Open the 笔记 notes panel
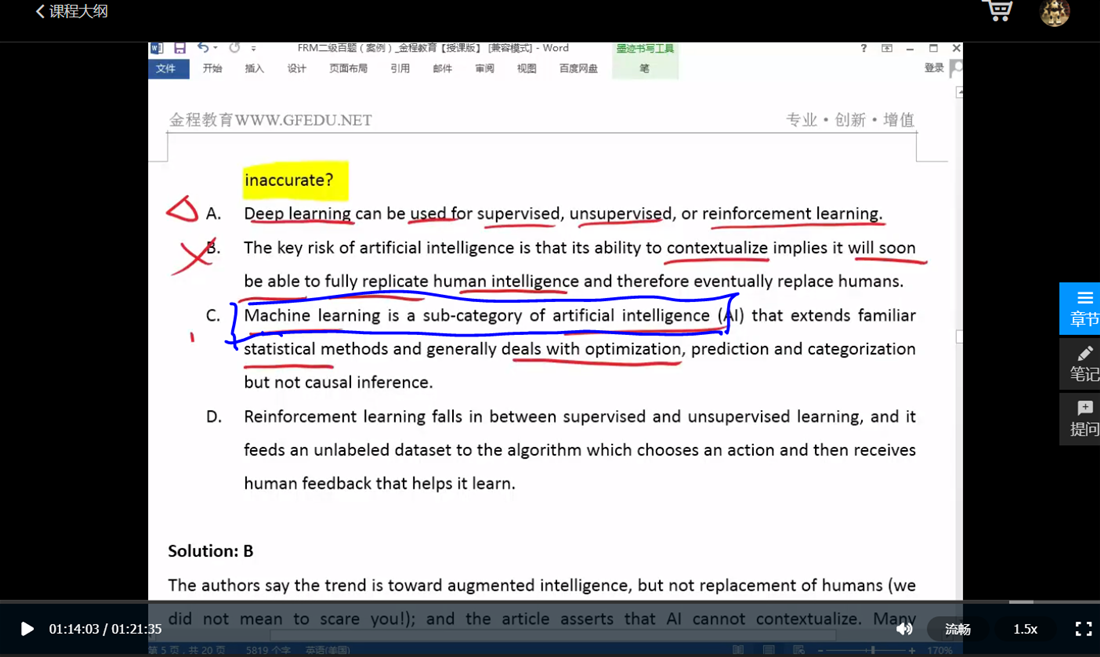1100x657 pixels. (1081, 363)
